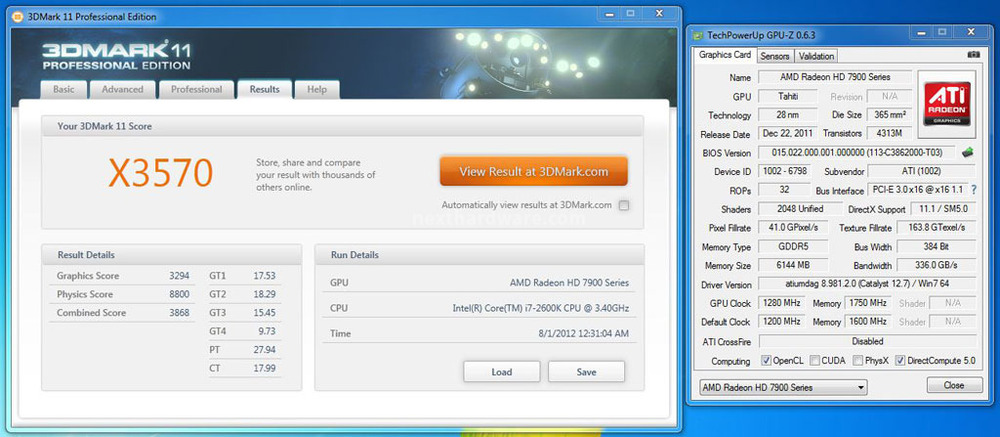Screen dimensions: 1000x437
Task: Toggle the CUDA checkbox
Action: (x=814, y=360)
